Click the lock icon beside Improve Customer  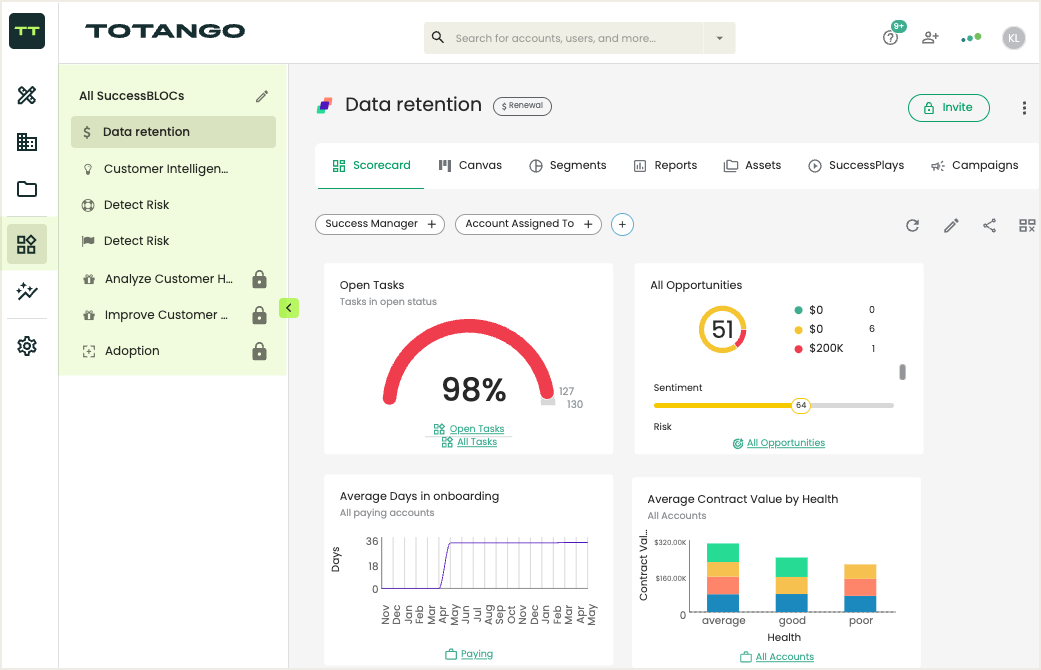coord(260,315)
